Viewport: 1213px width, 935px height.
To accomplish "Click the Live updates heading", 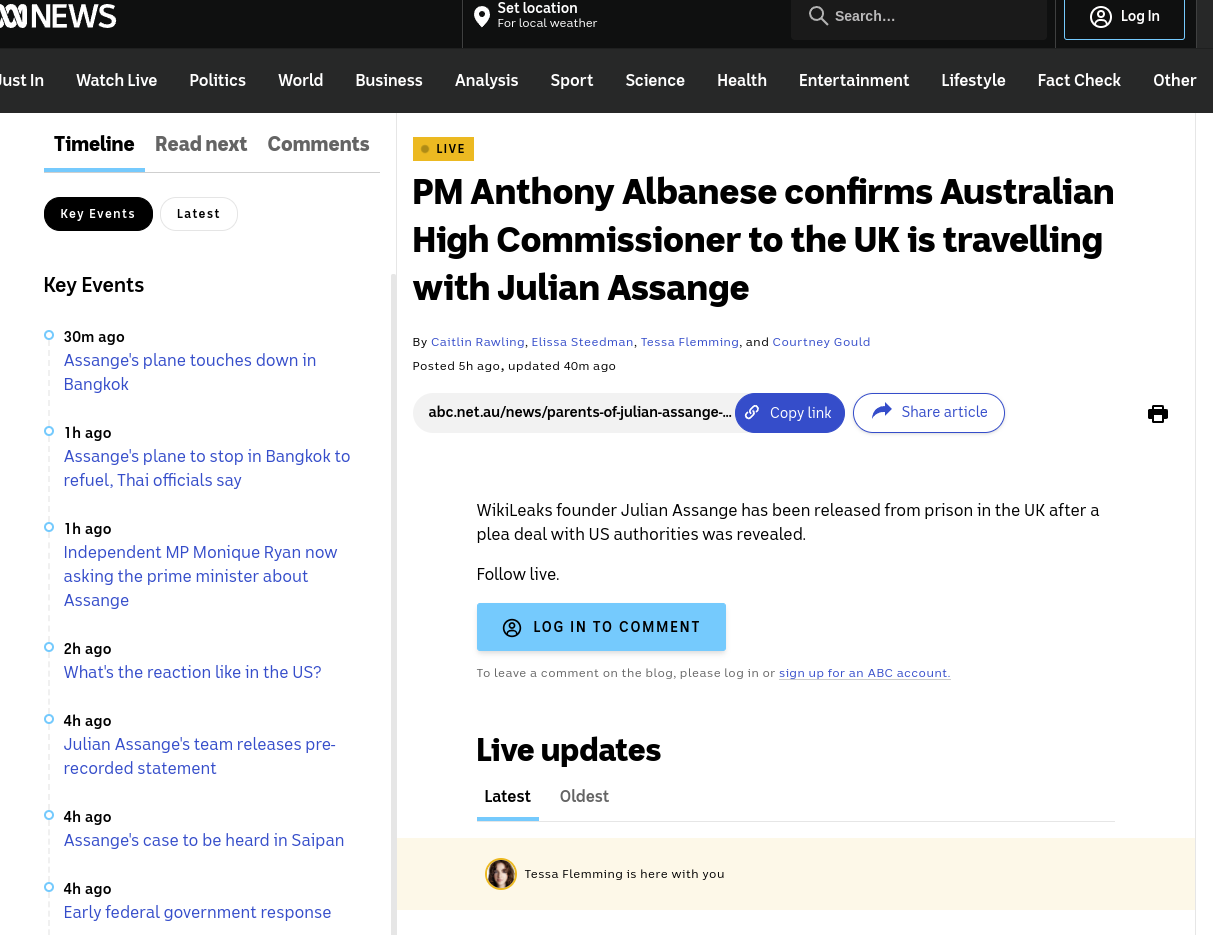I will coord(568,750).
